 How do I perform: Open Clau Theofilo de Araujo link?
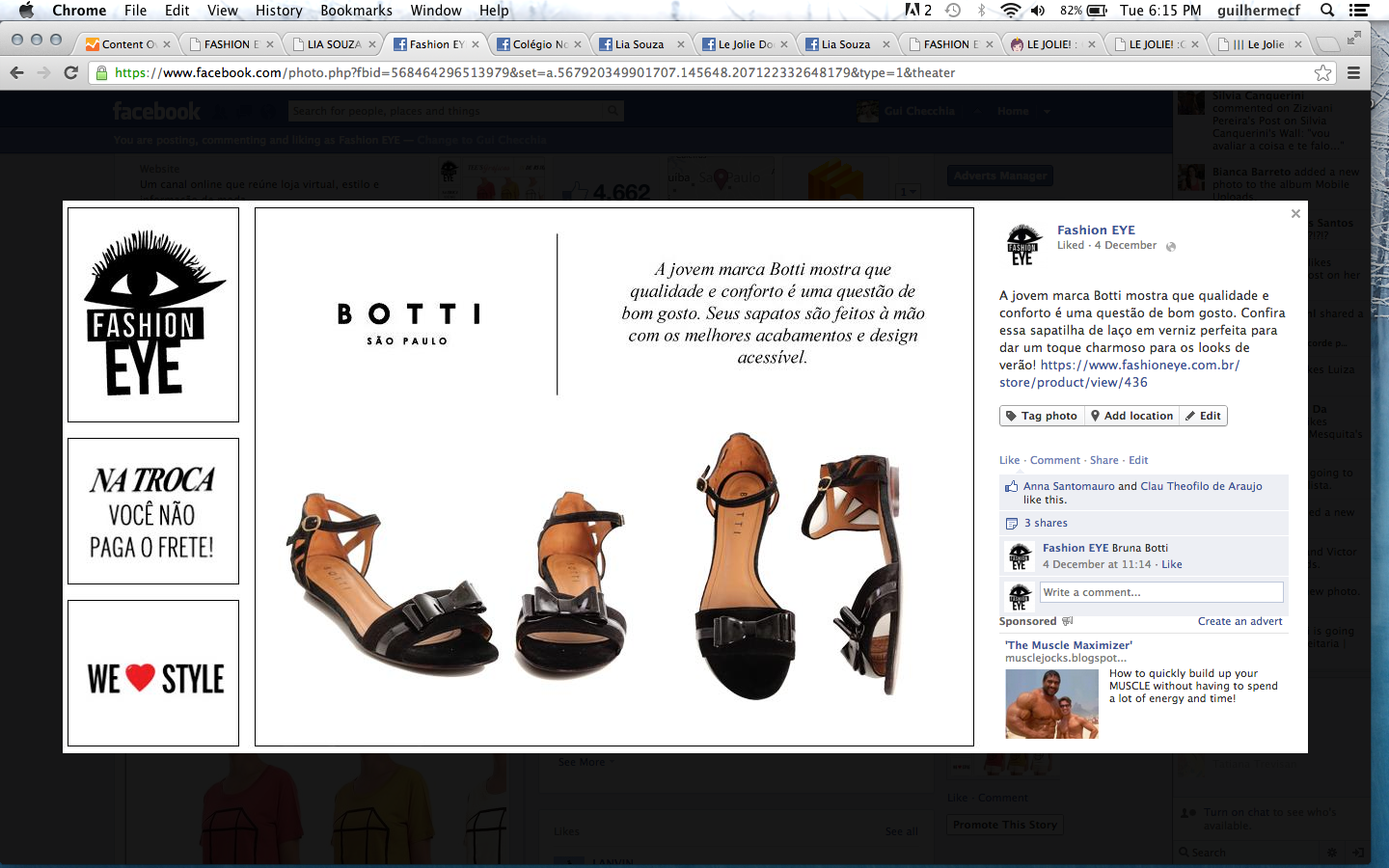pyautogui.click(x=1201, y=486)
